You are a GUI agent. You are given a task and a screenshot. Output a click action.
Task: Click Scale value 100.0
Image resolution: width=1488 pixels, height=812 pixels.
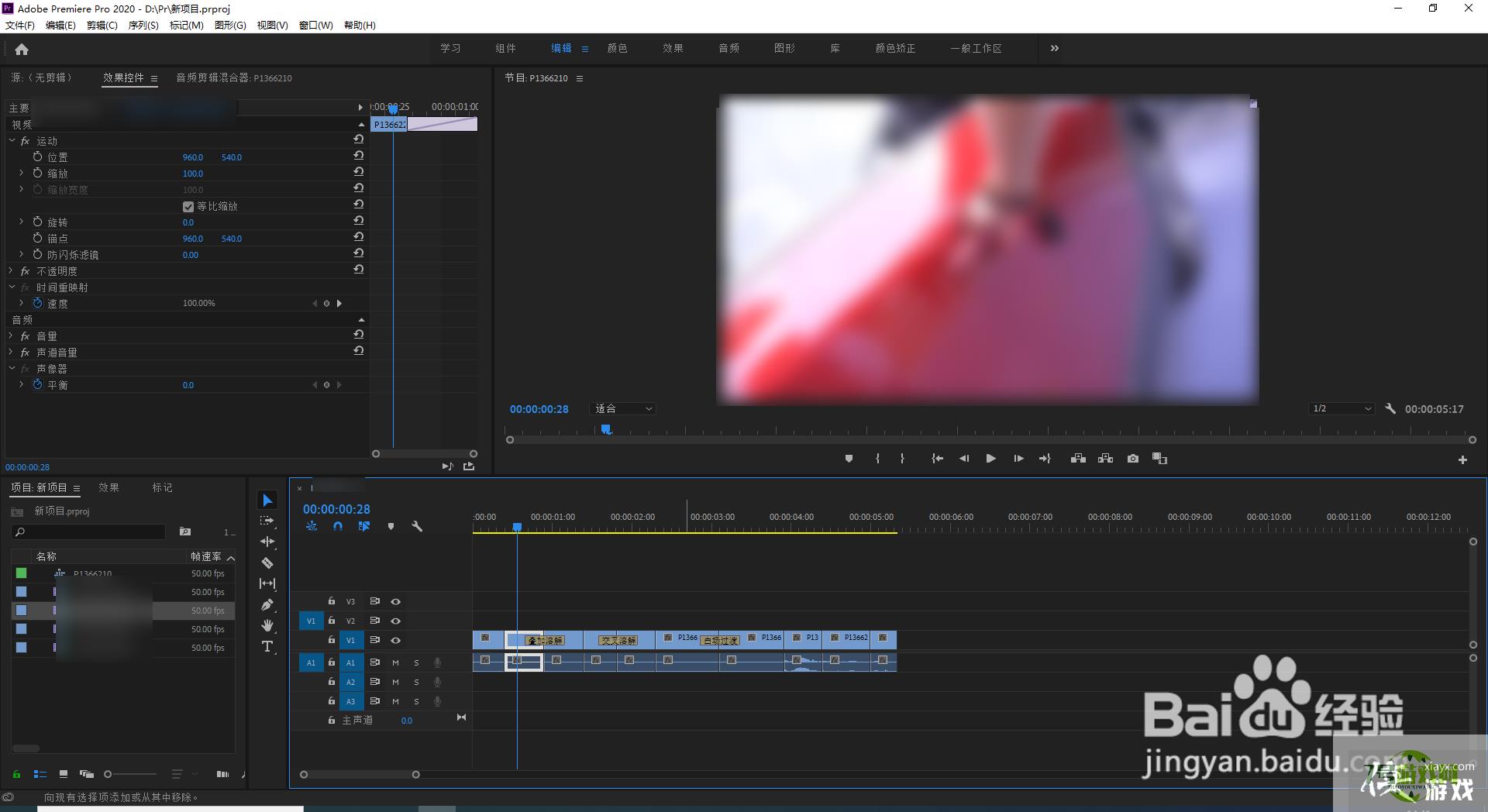click(193, 174)
